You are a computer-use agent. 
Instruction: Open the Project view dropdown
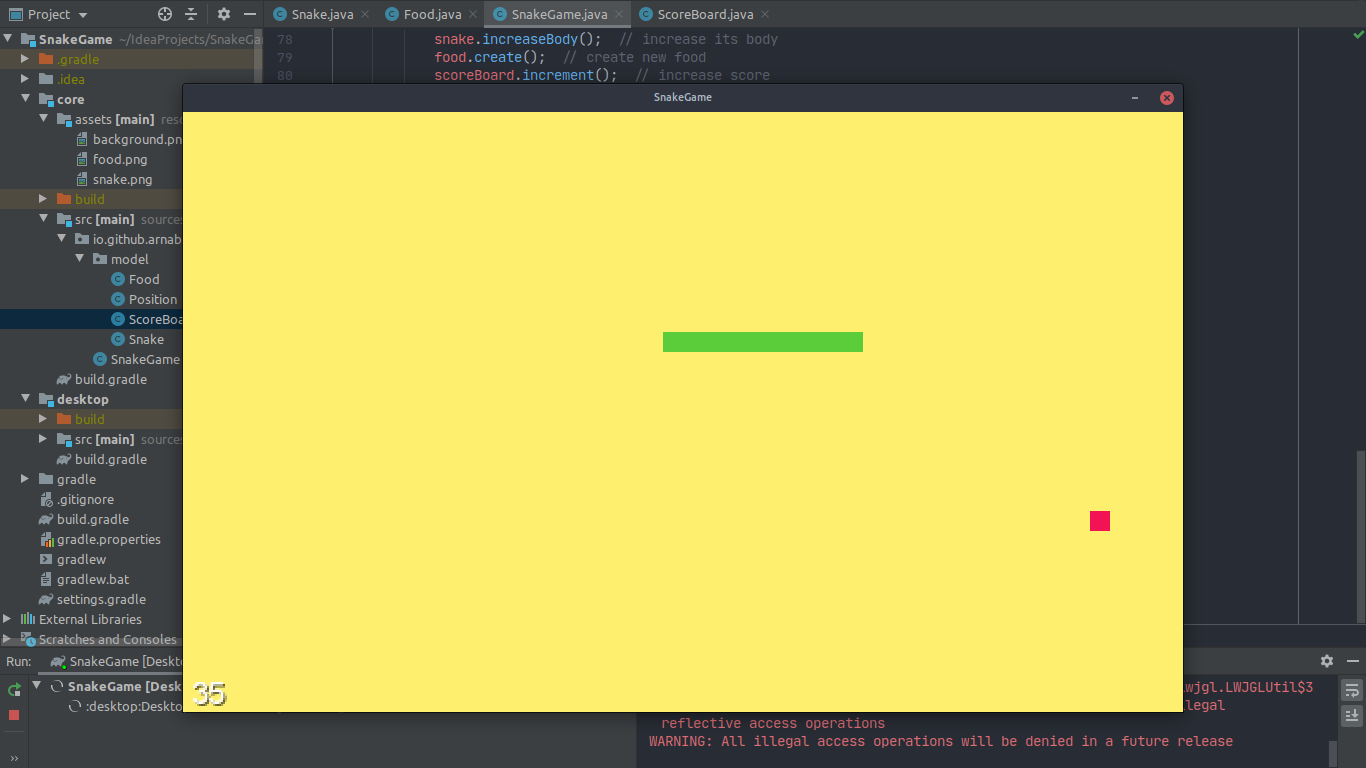[x=48, y=14]
